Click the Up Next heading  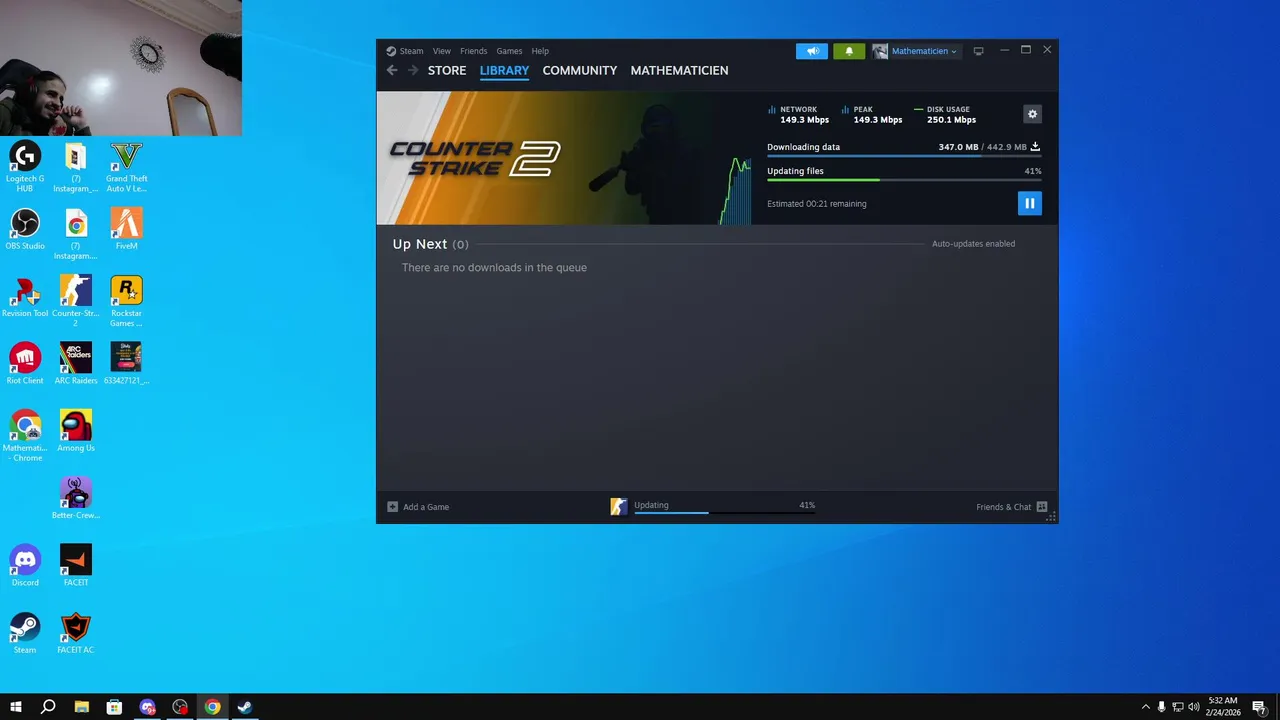(420, 244)
